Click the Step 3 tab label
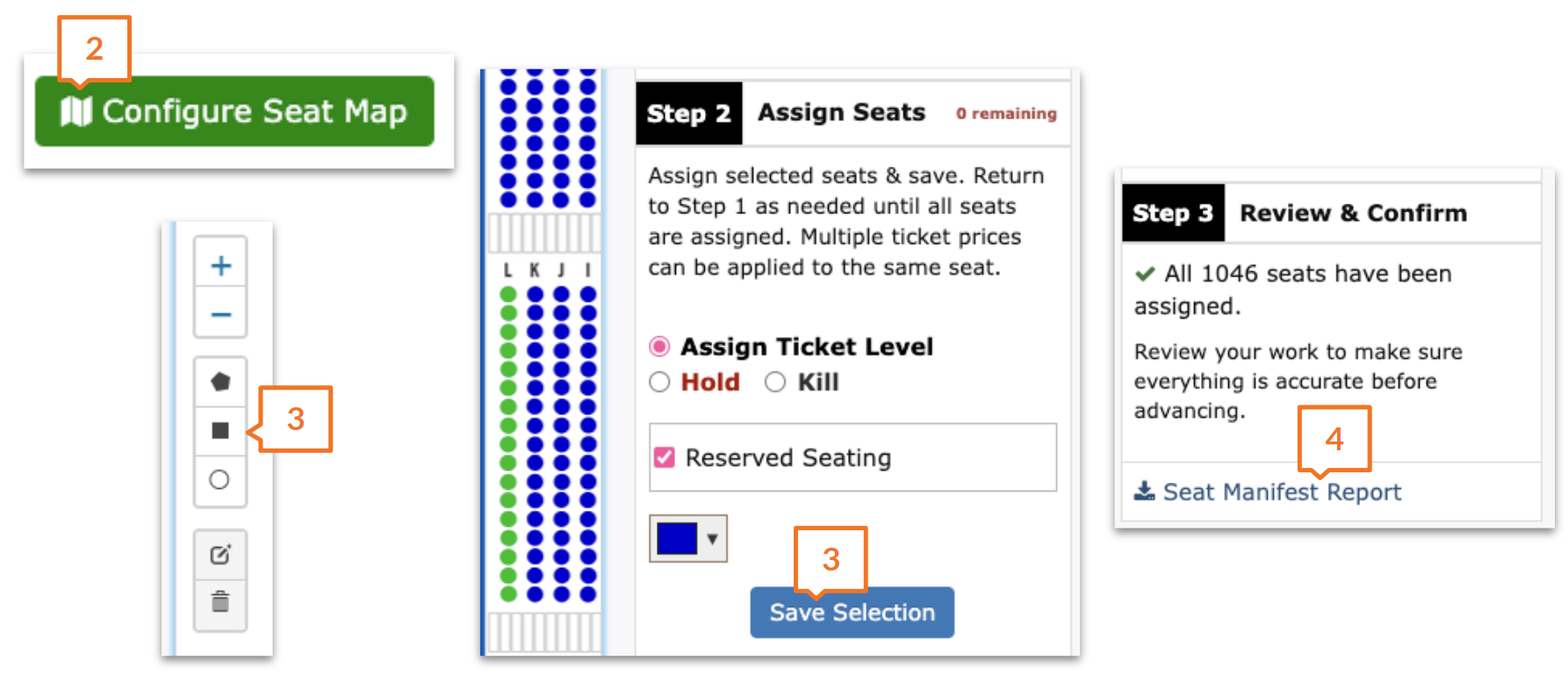1568x682 pixels. 1172,213
